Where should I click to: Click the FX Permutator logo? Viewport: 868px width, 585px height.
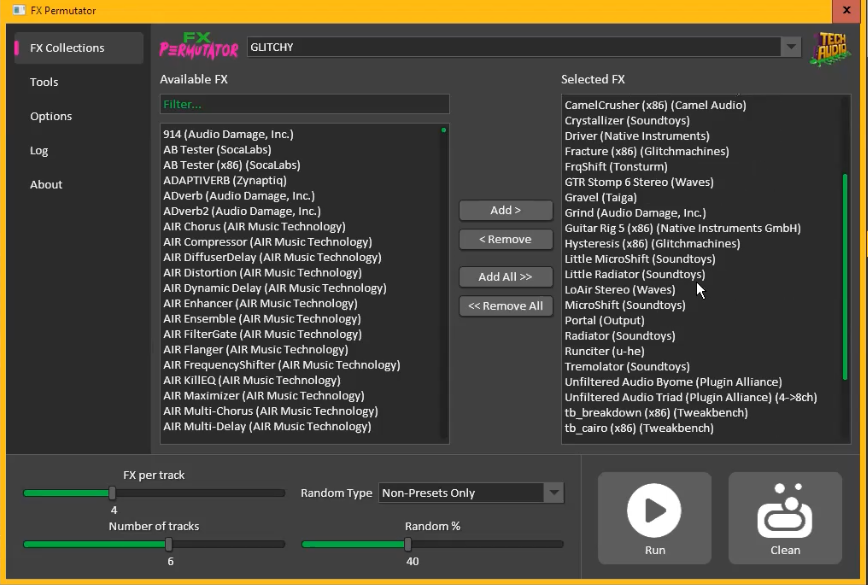pos(198,45)
